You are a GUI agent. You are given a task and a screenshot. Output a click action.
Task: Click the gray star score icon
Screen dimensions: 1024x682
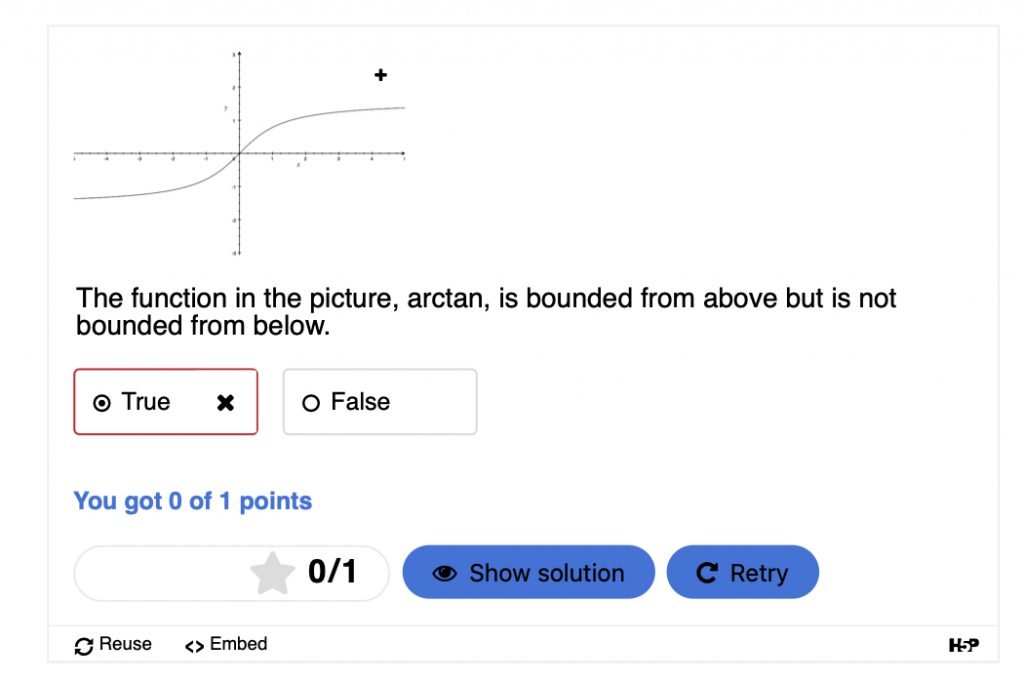click(x=272, y=573)
